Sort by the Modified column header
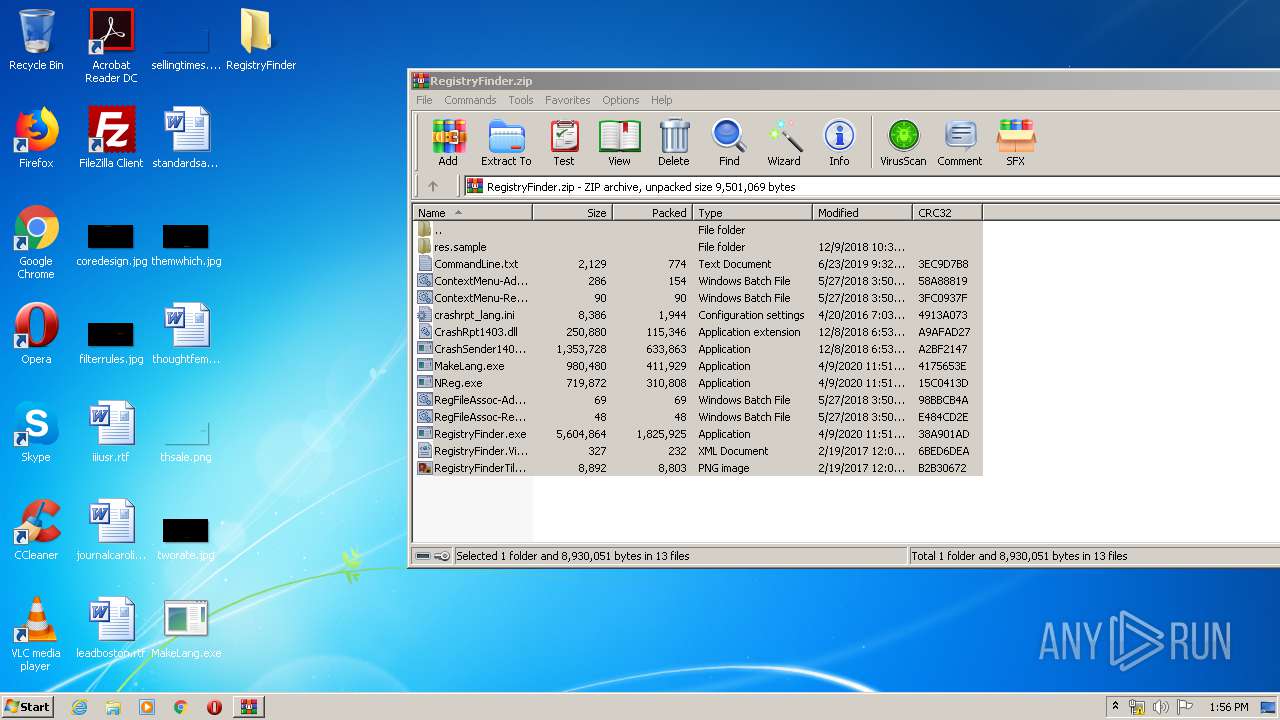 click(862, 213)
